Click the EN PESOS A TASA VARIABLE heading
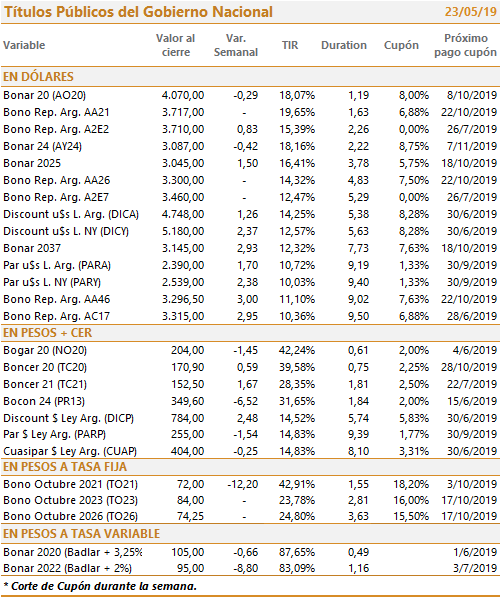The image size is (500, 597). coord(81,534)
